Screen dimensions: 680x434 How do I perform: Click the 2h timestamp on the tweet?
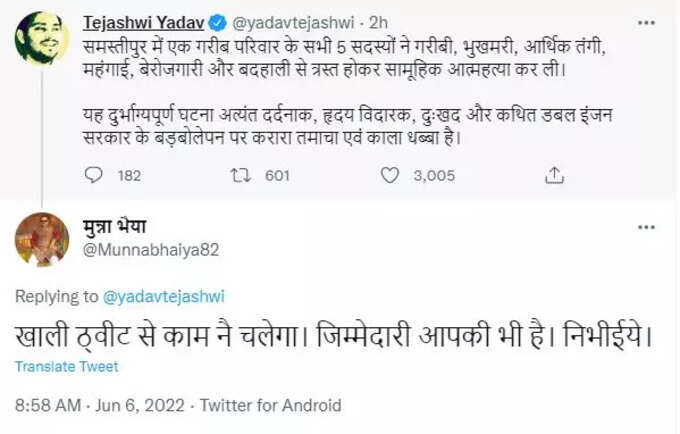378,23
